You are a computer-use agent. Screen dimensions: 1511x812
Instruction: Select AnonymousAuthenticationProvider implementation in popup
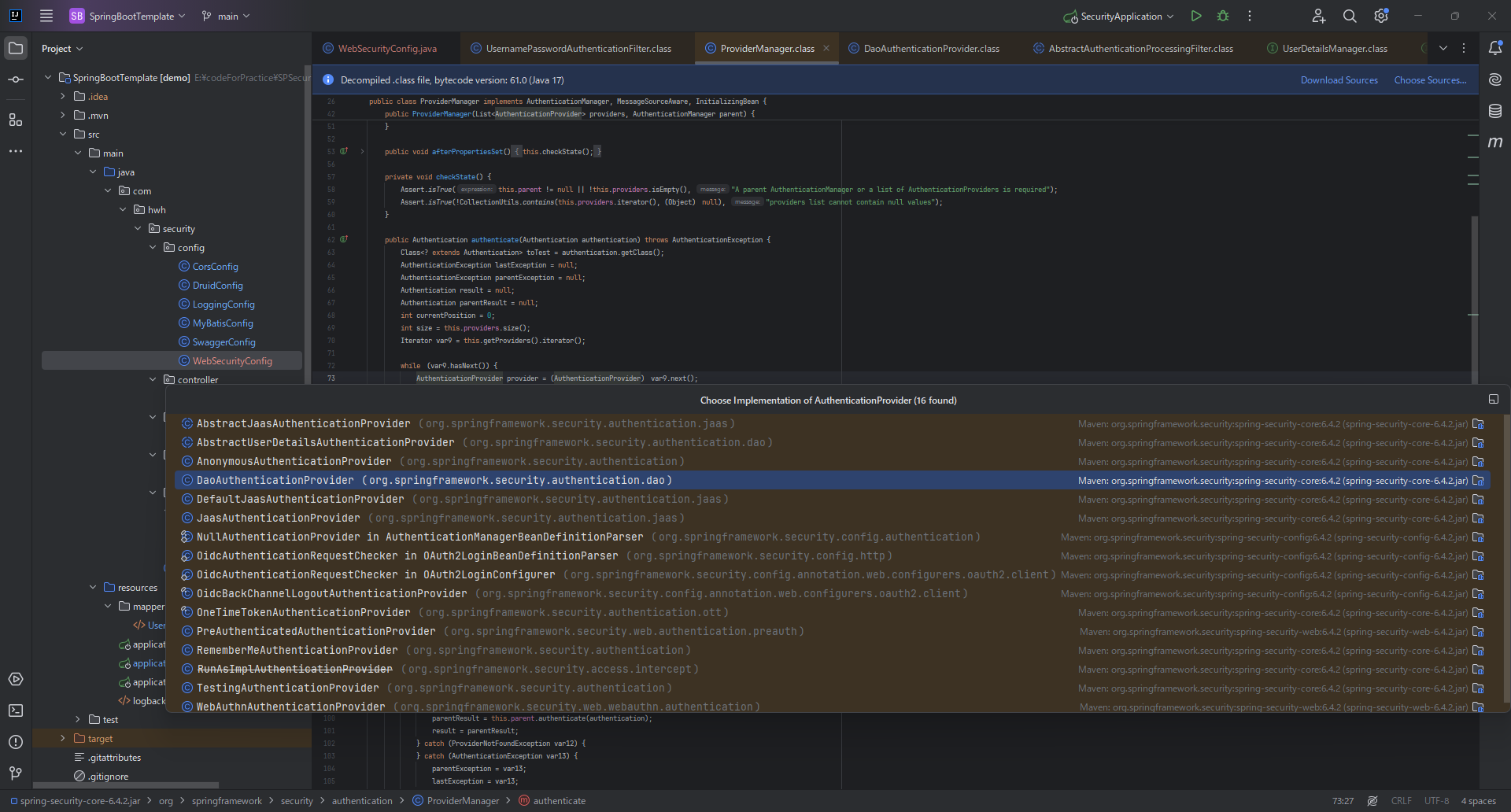(x=832, y=461)
